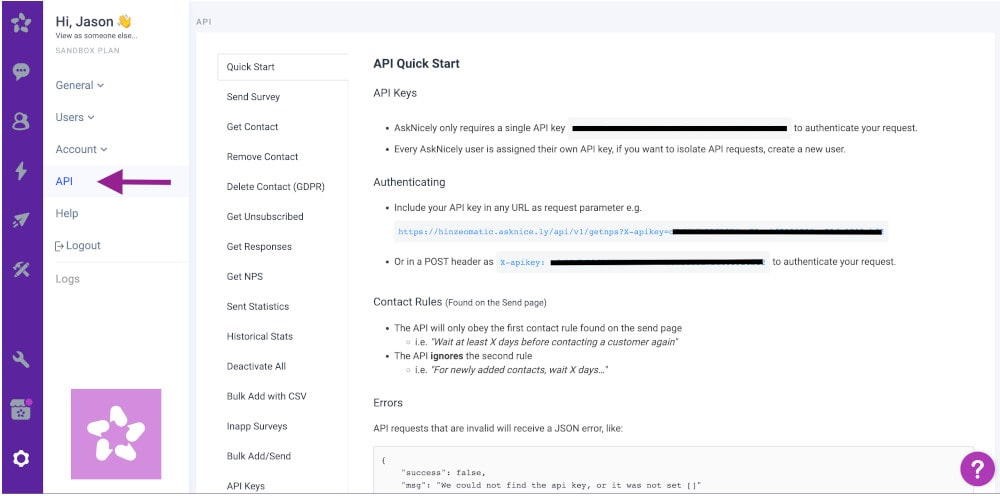The image size is (1000, 496).
Task: Expand the Users dropdown
Action: click(75, 118)
